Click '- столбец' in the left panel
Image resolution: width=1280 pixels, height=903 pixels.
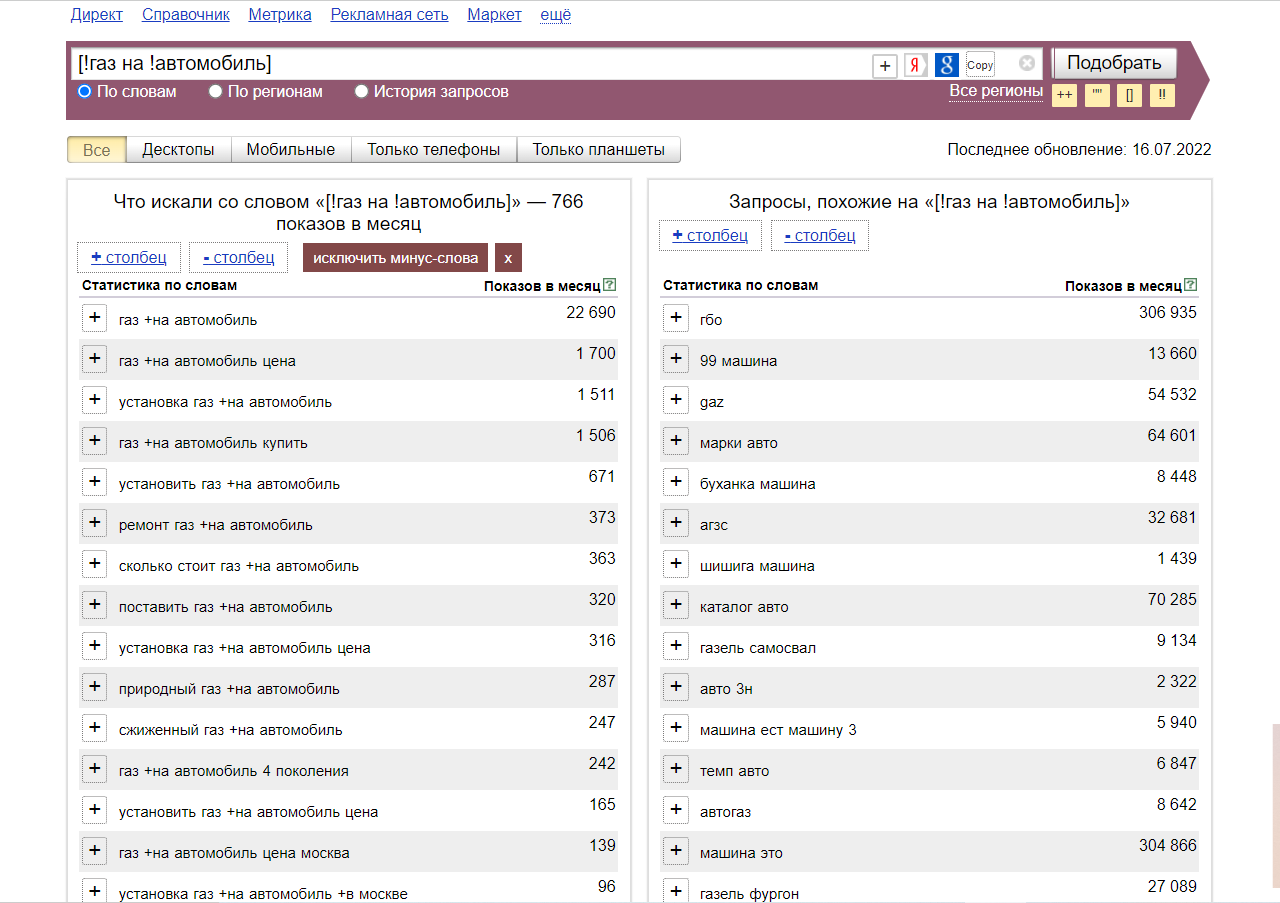[238, 257]
